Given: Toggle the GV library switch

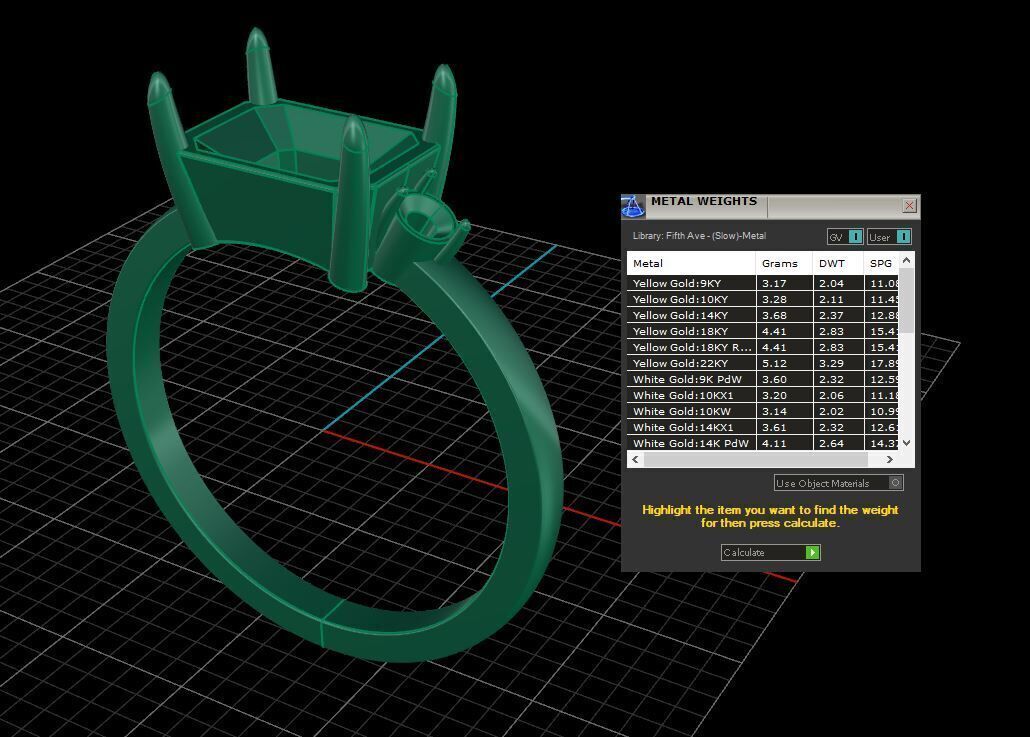Looking at the screenshot, I should 845,236.
